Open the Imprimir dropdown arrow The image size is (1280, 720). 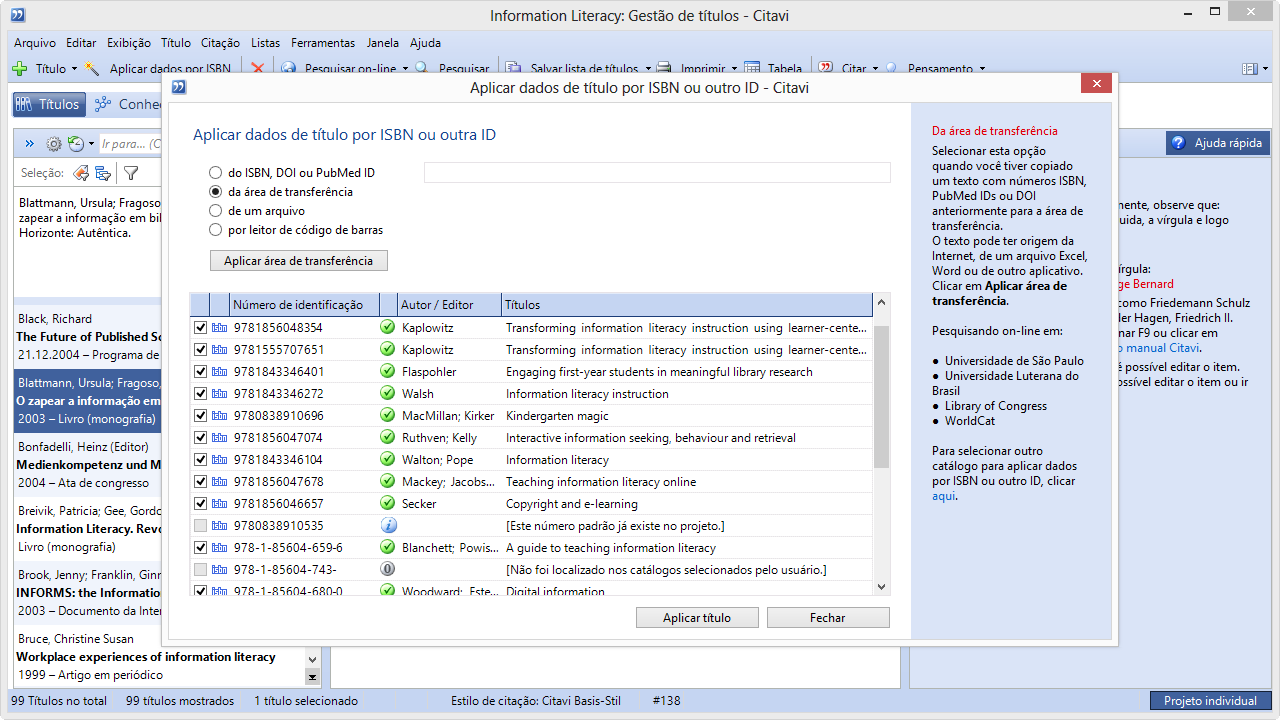(734, 69)
